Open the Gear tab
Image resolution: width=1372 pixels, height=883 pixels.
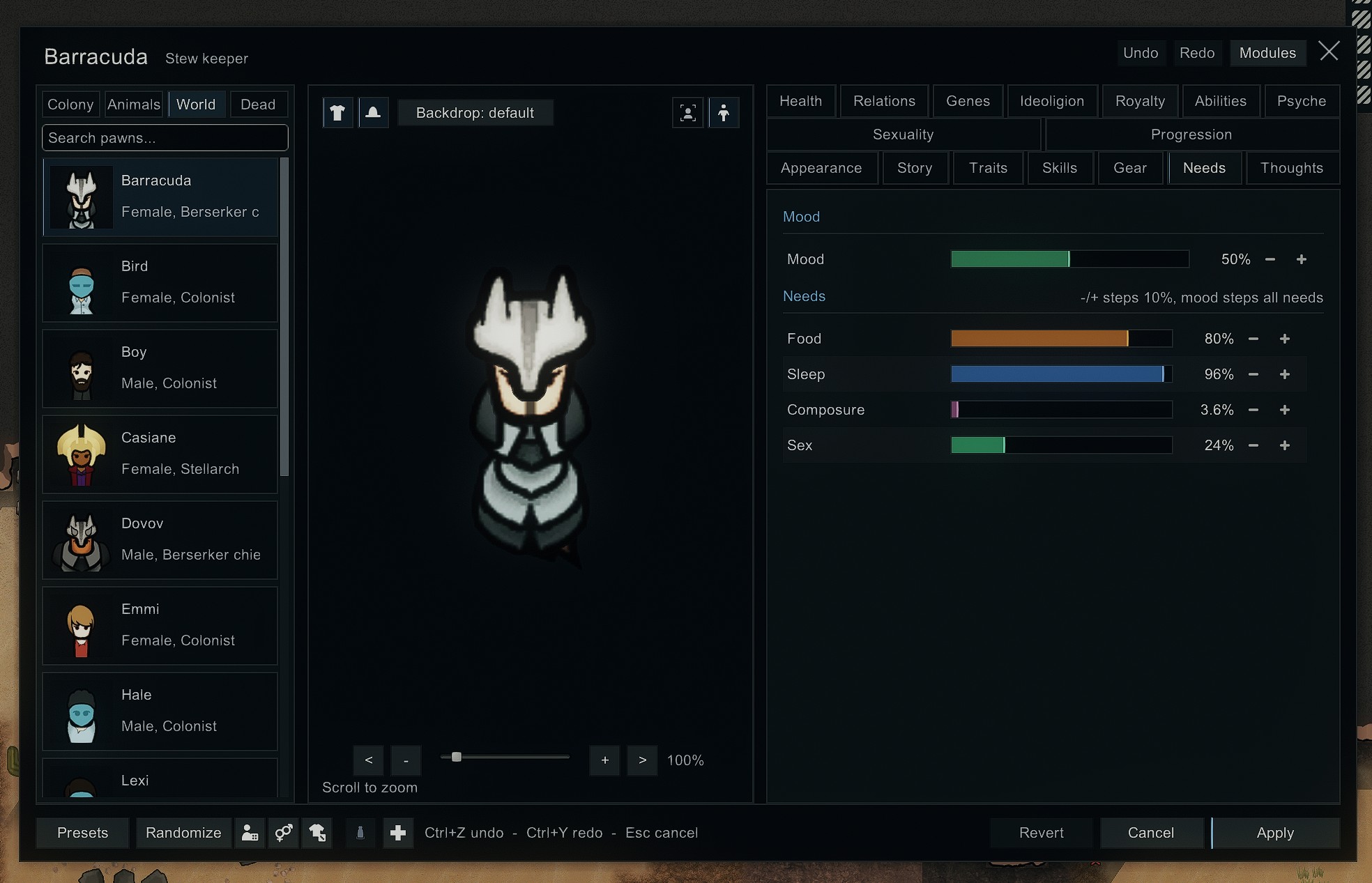click(x=1130, y=168)
